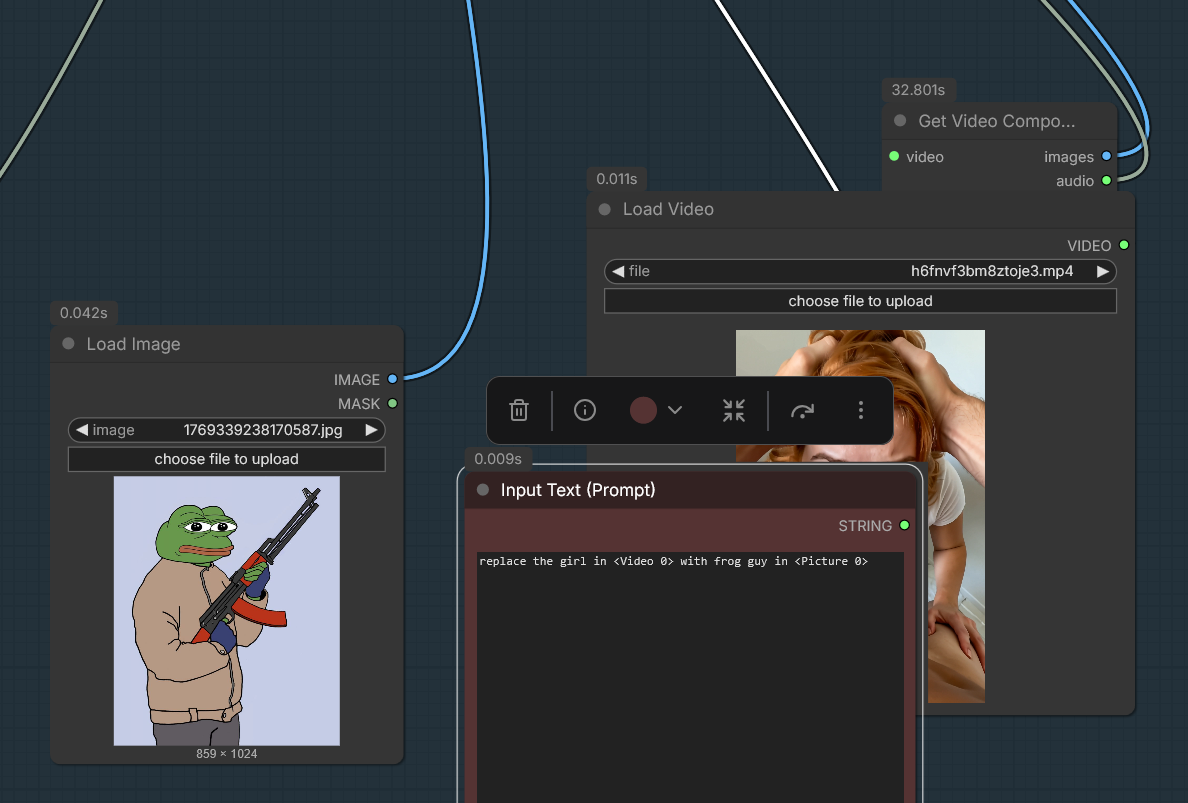Click the MASK output socket
This screenshot has height=803, width=1188.
[x=392, y=403]
